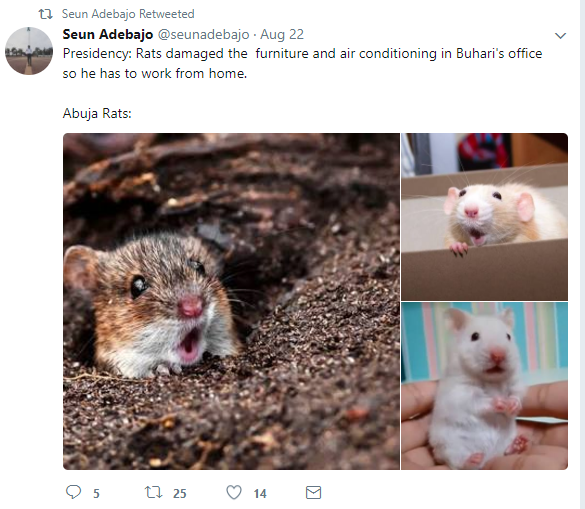Click the reply speech bubble icon
Viewport: 585px width, 509px height.
tap(73, 492)
